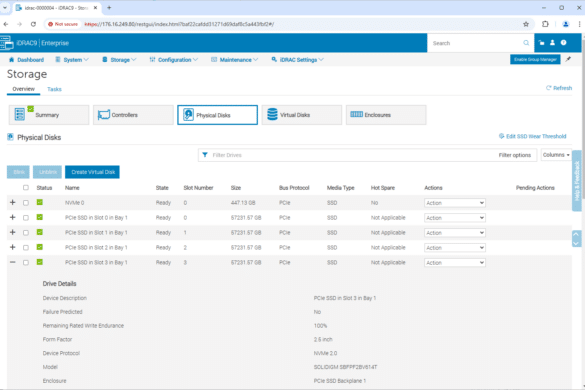Select checkbox for PCIe SSD in Slot 1
Viewport: 585px width, 390px height.
pos(26,233)
